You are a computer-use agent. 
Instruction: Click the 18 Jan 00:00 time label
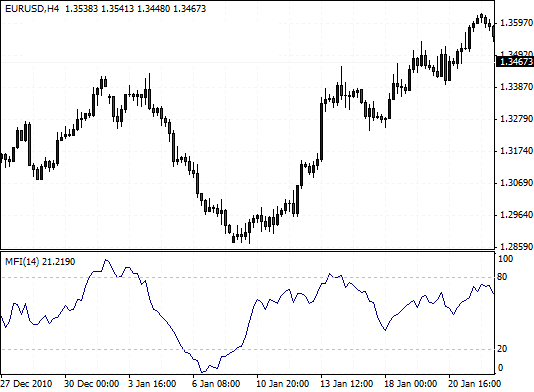pos(410,384)
